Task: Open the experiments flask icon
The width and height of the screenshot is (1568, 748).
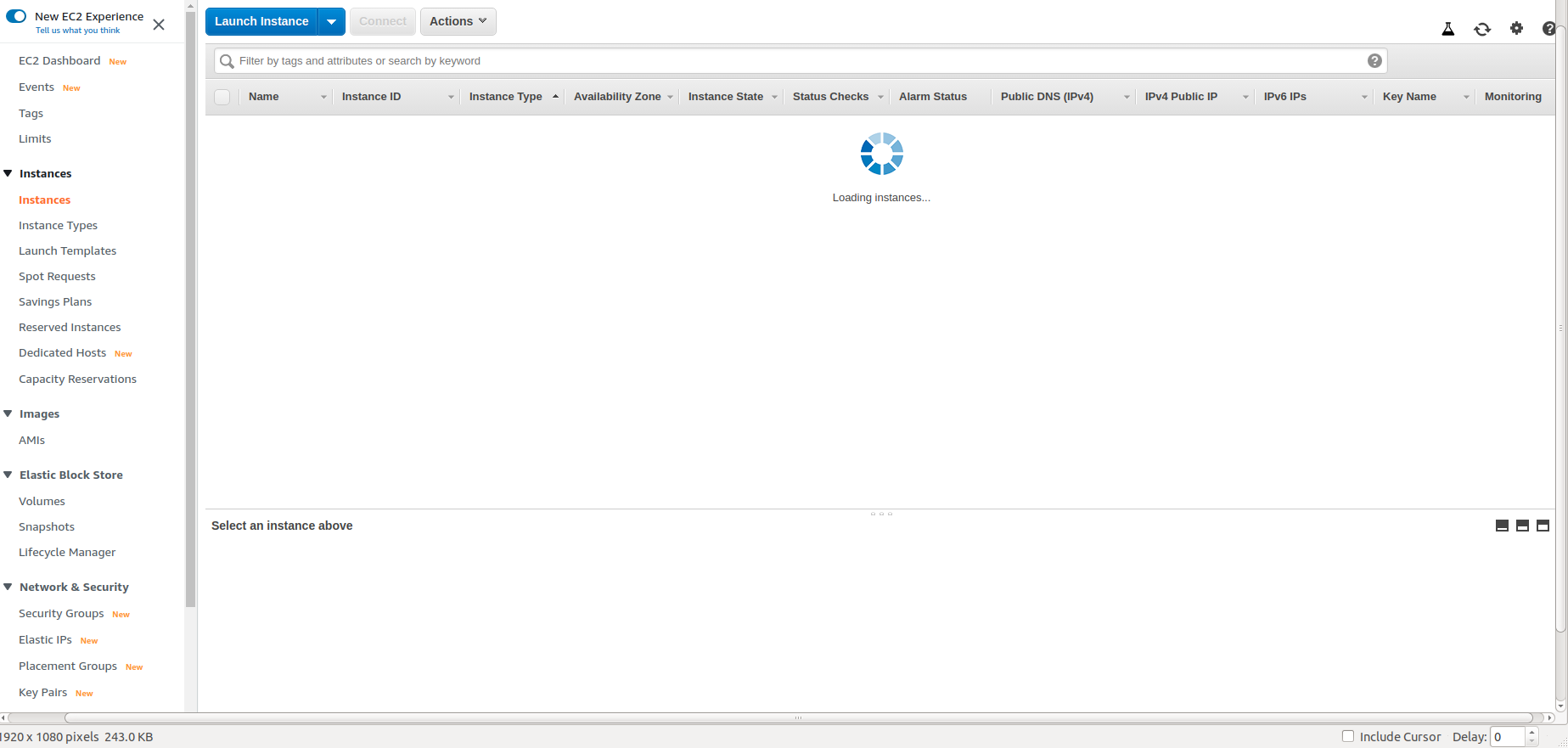Action: 1448,29
